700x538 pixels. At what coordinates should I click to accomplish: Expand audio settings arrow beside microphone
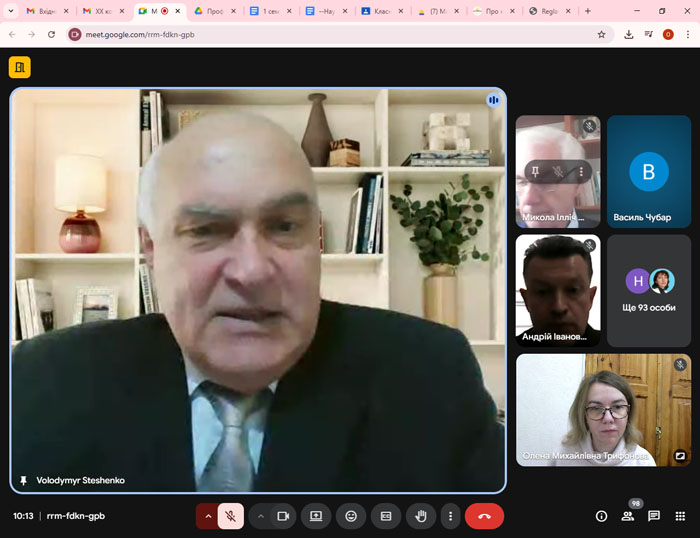pyautogui.click(x=208, y=516)
